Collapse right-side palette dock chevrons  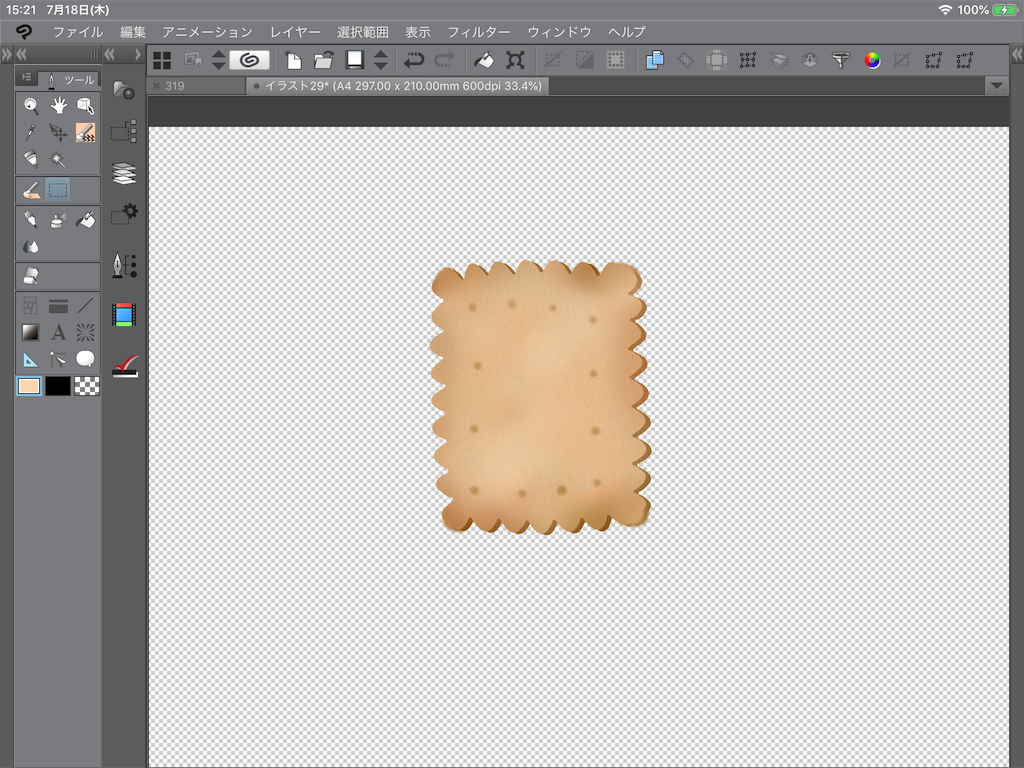(1017, 54)
